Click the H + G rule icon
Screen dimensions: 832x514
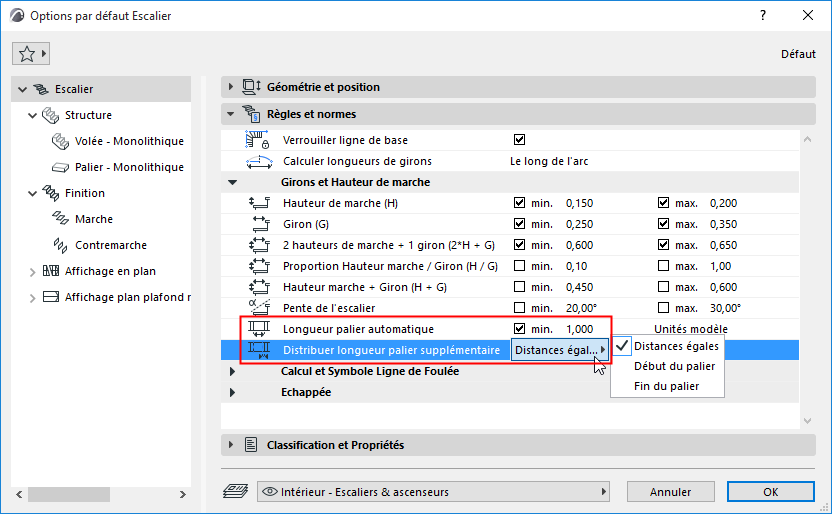point(259,287)
